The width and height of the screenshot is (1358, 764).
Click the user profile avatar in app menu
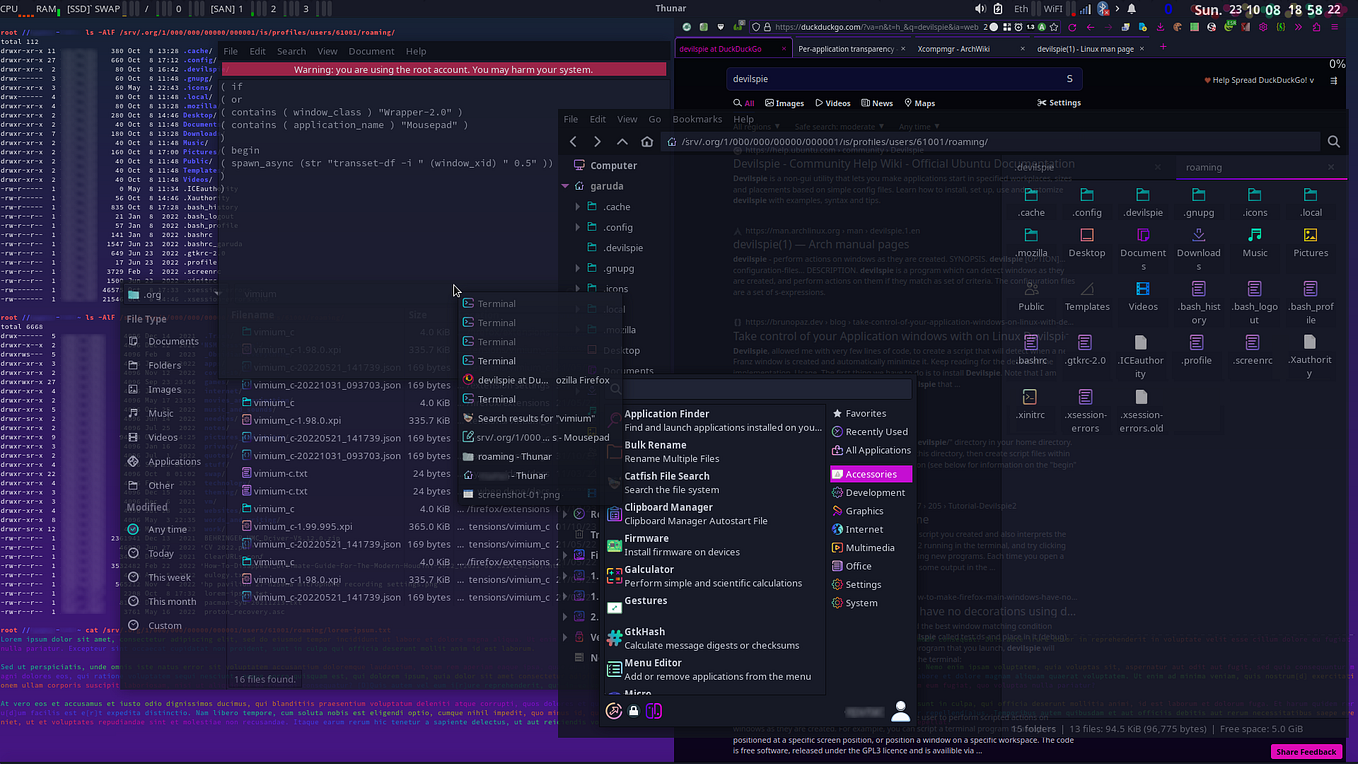click(x=901, y=711)
